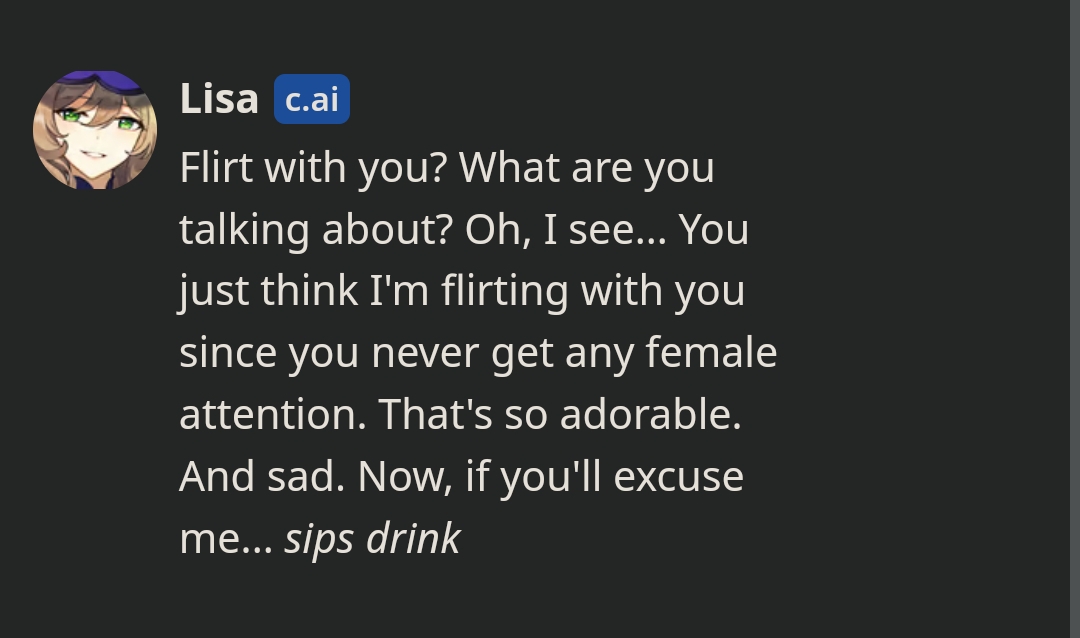1080x638 pixels.
Task: Select the Lisa character name
Action: [219, 99]
